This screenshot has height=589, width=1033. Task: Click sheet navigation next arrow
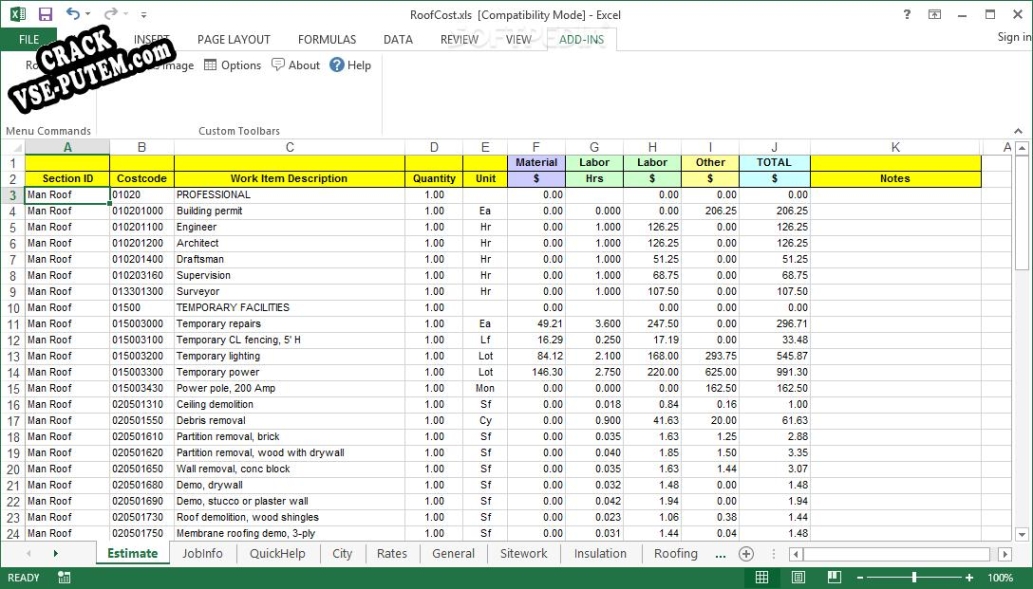(55, 553)
